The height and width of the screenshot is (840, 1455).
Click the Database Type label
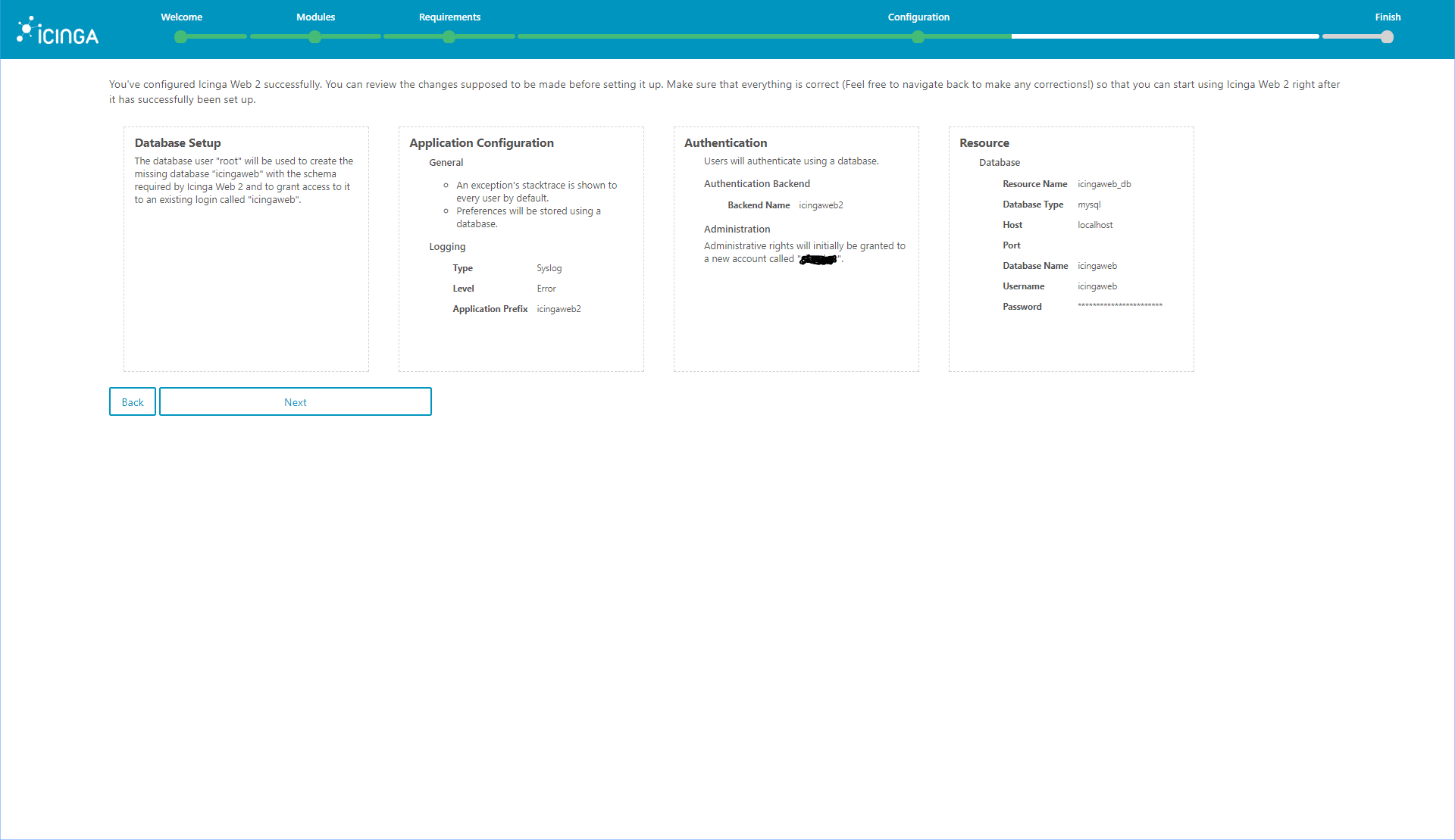coord(1033,205)
